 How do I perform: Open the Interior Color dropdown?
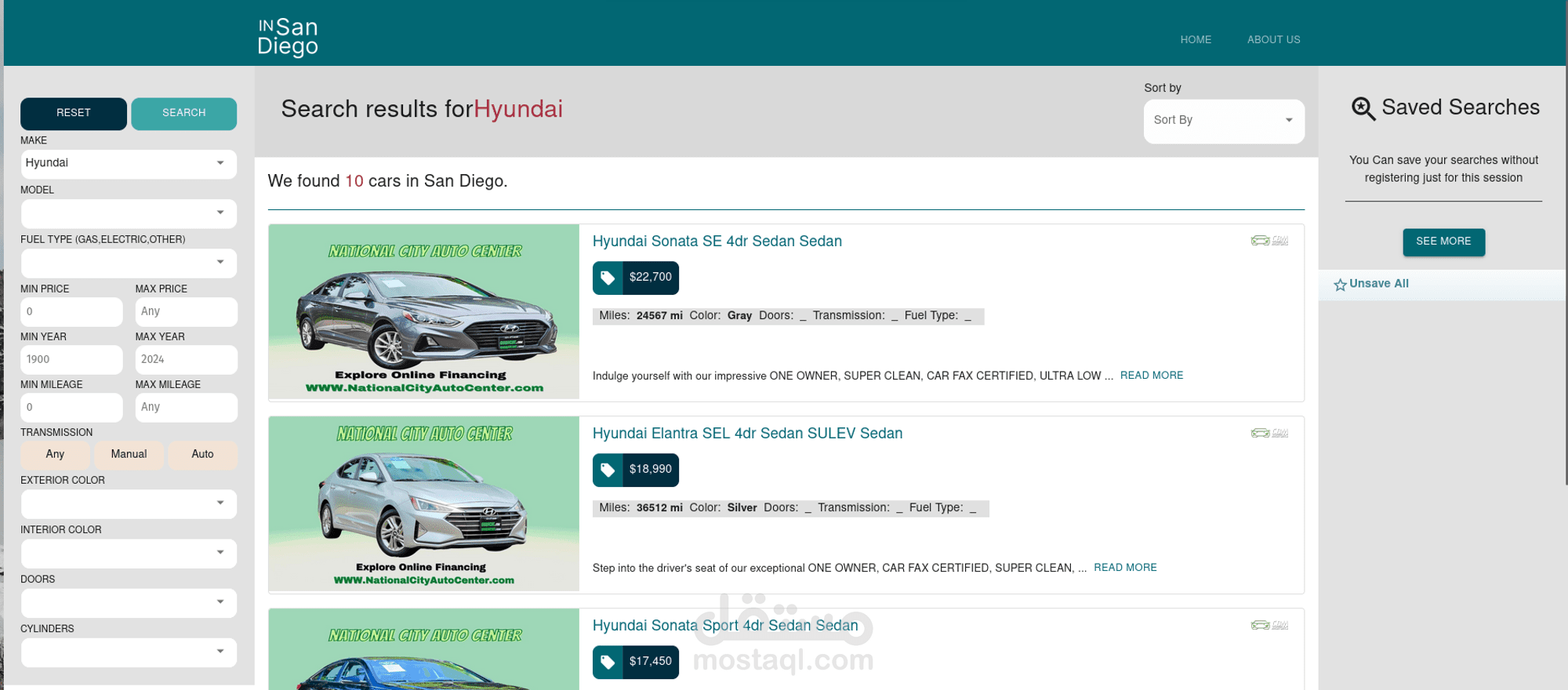point(129,553)
